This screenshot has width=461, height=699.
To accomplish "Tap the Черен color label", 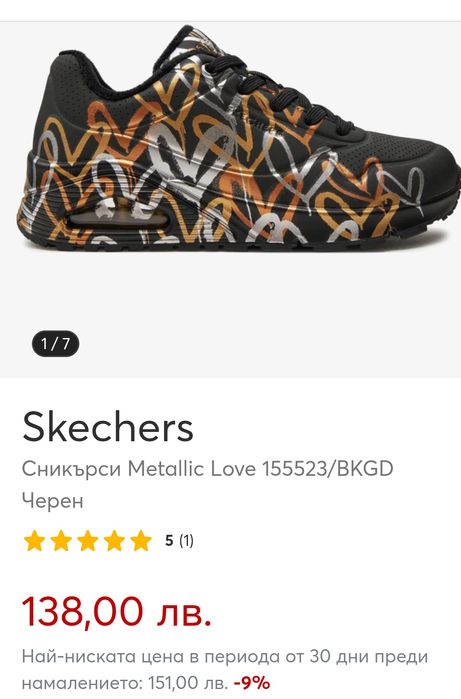I will (x=53, y=500).
